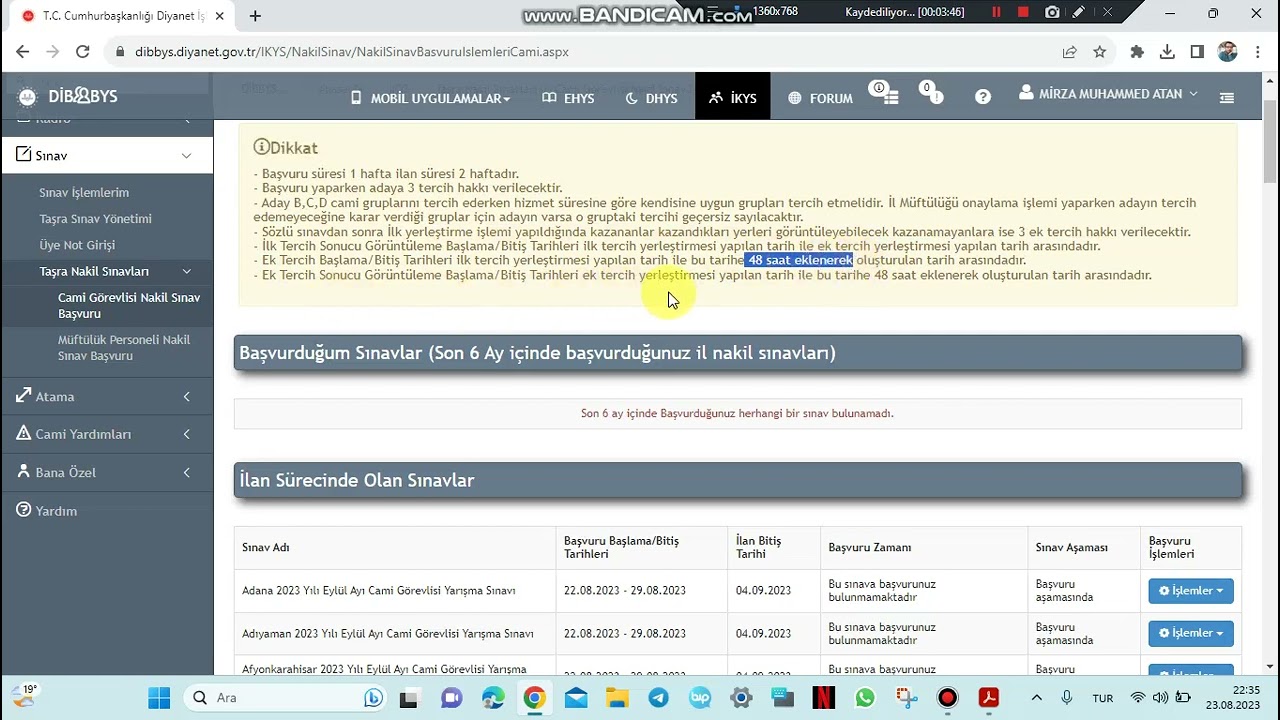Open İşlemler dropdown for Adana exam

(1190, 591)
